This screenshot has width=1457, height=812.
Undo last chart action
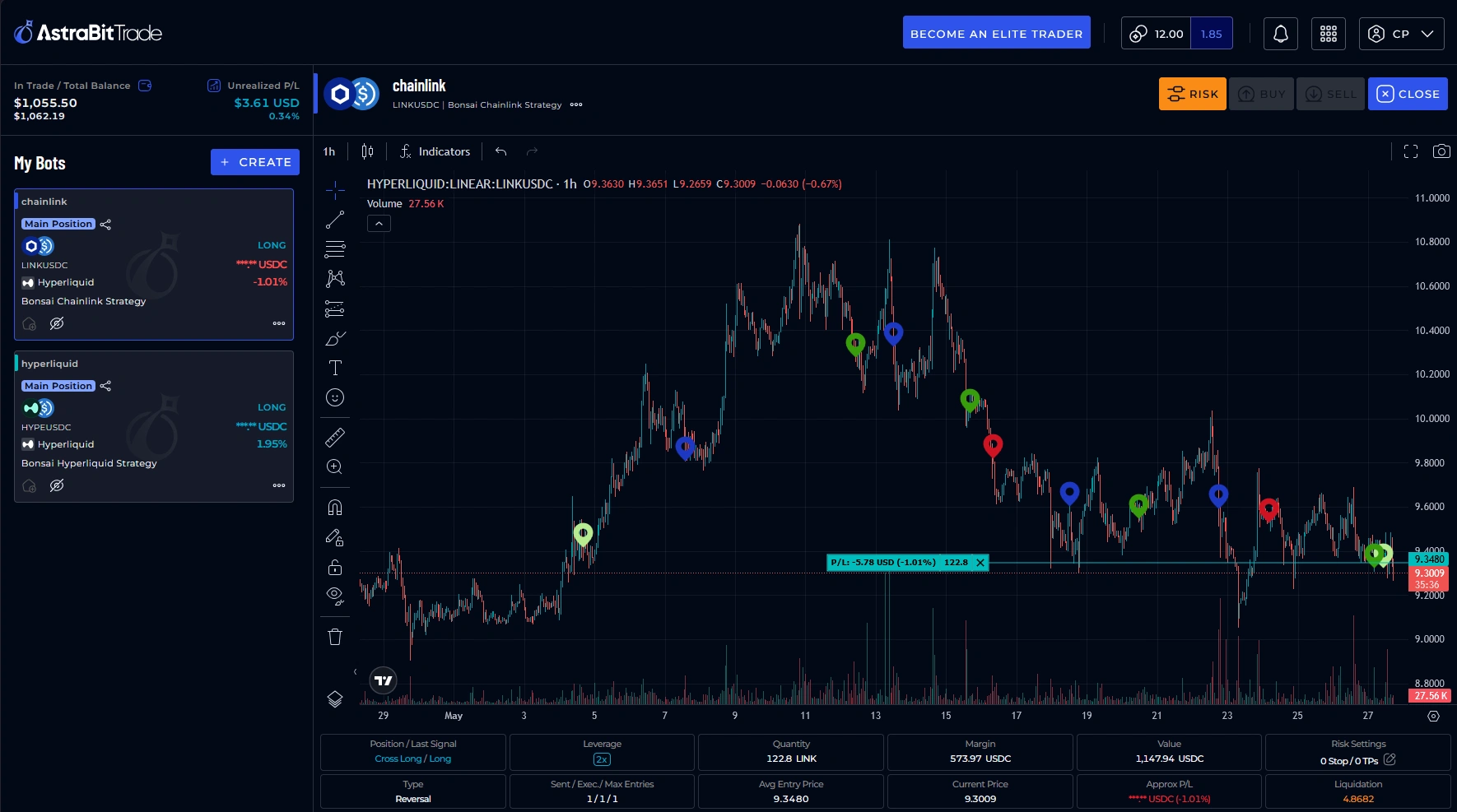pyautogui.click(x=500, y=151)
